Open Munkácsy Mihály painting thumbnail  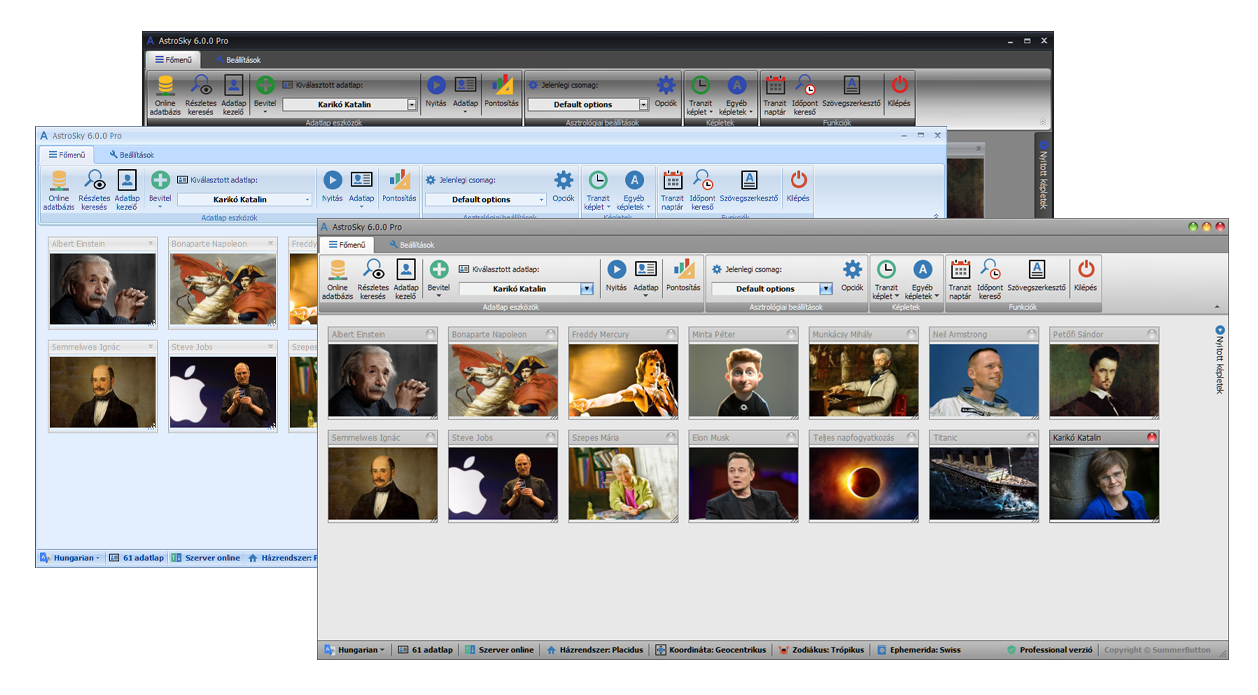pos(864,380)
